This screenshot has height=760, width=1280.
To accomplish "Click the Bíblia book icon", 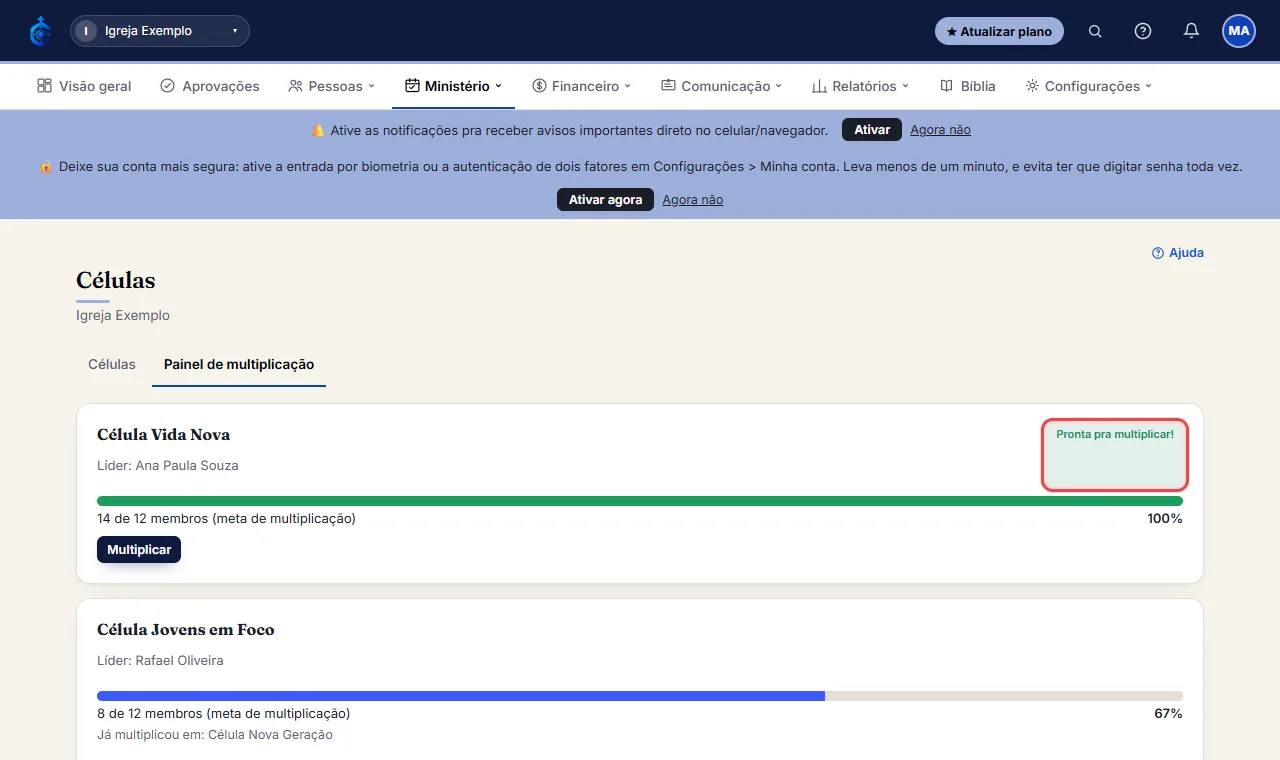I will 946,86.
